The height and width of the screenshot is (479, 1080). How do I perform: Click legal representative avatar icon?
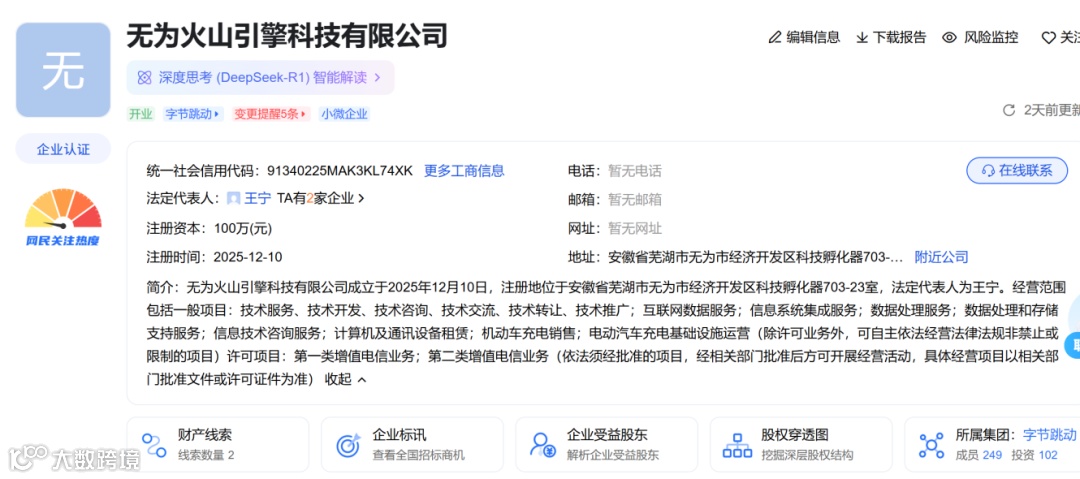coord(233,199)
